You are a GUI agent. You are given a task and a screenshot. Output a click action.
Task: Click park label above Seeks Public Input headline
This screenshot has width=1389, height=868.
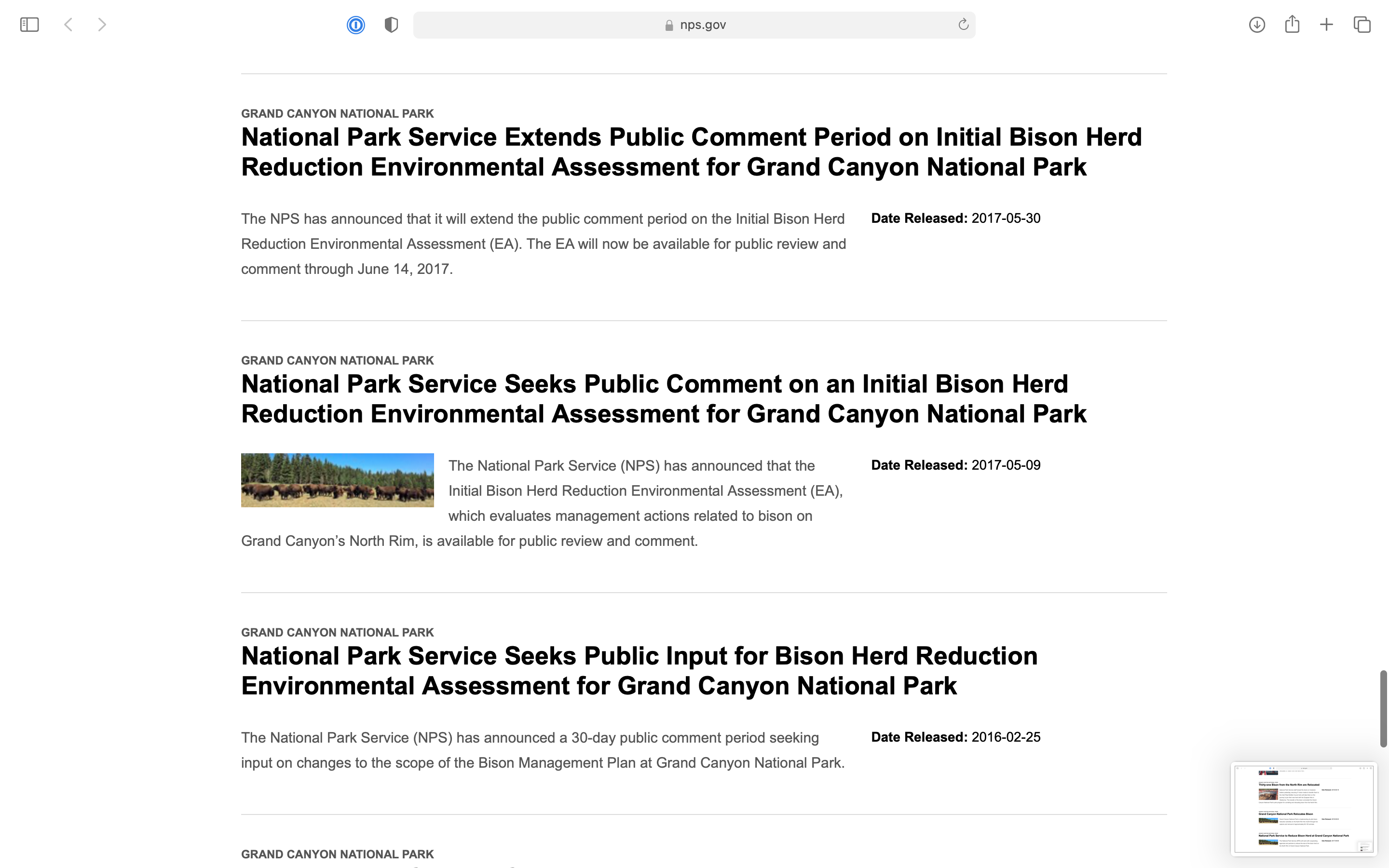[338, 633]
